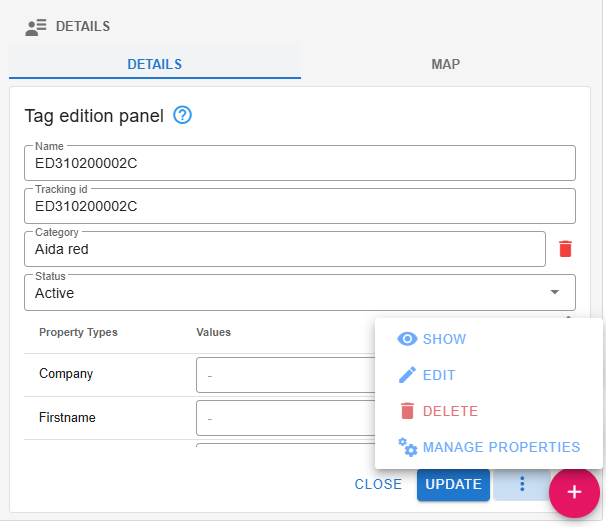The width and height of the screenshot is (606, 527).
Task: Open the Status Active combo box
Action: pyautogui.click(x=290, y=293)
